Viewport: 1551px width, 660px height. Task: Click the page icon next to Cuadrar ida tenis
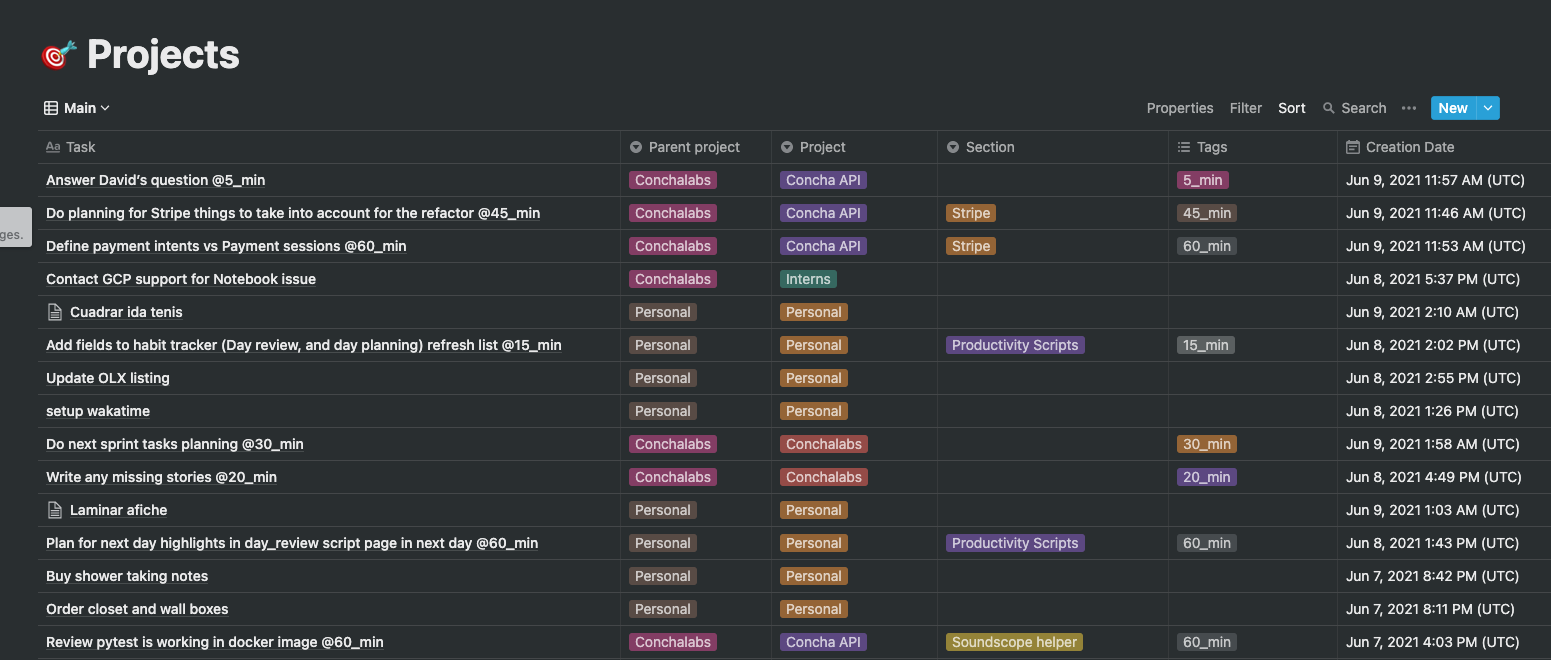click(55, 312)
